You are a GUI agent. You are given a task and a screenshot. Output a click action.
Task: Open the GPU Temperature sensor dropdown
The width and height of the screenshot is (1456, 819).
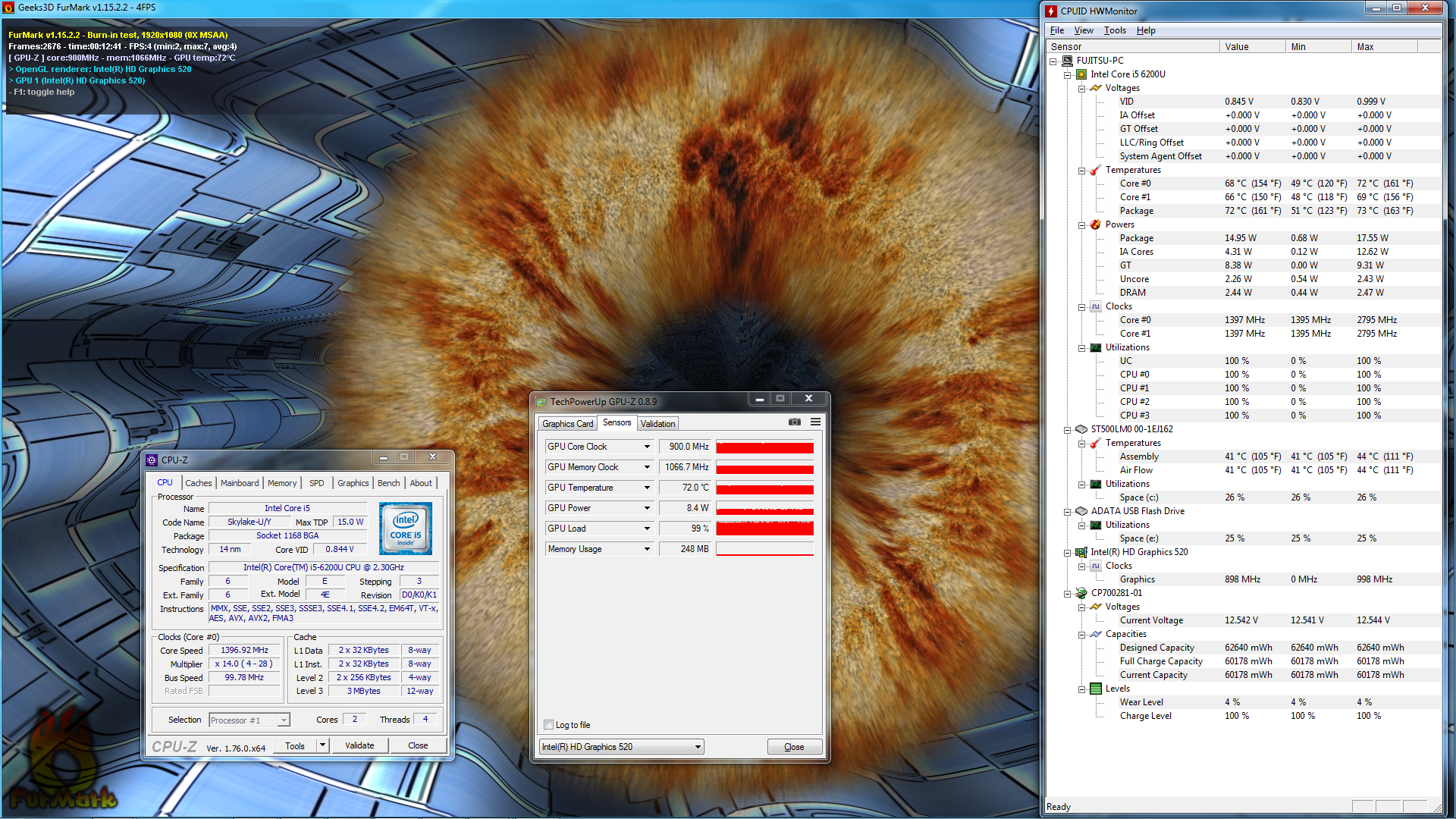(647, 488)
